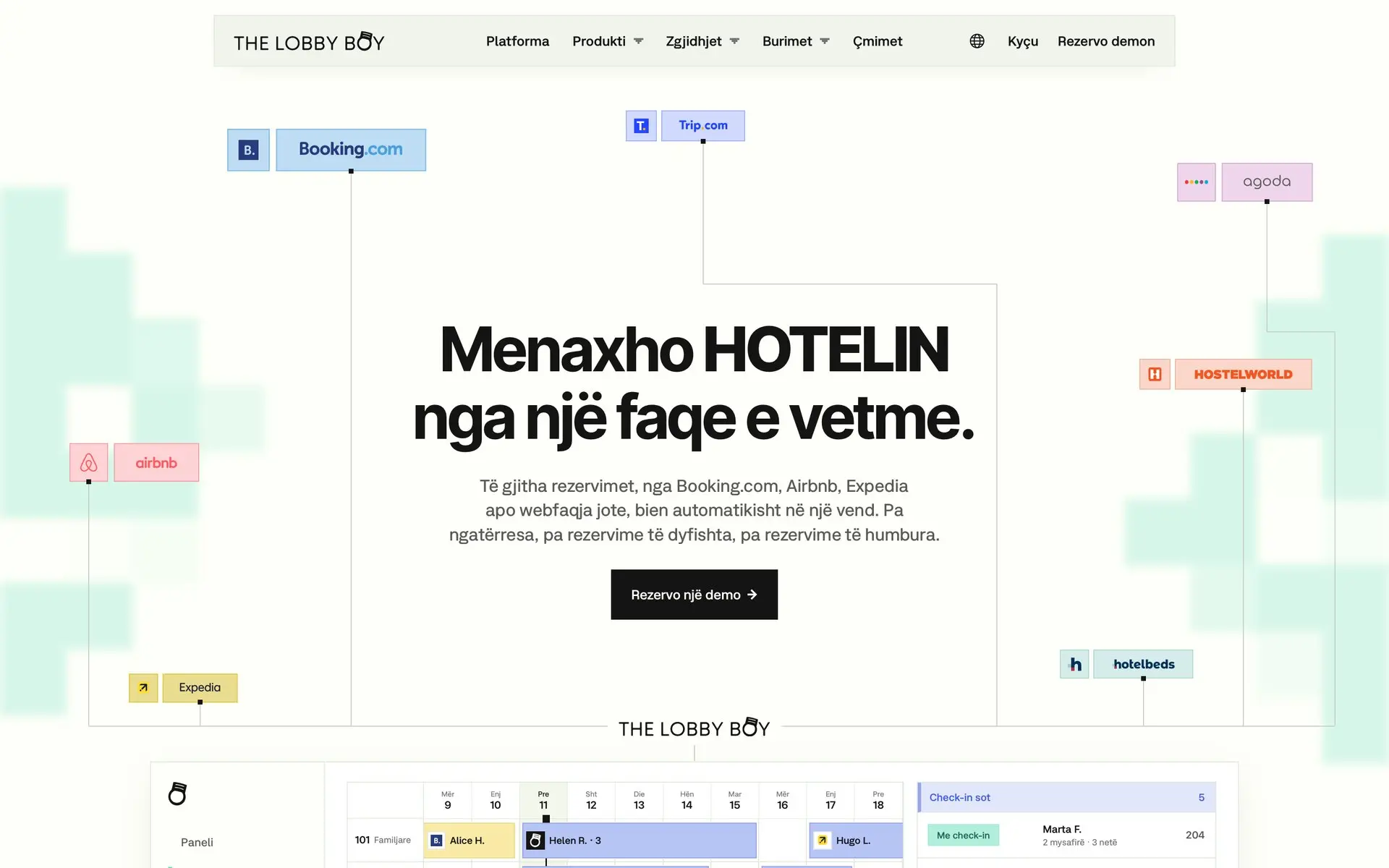Click the Rezervo një demo button
Screen dimensions: 1389x868
[694, 595]
